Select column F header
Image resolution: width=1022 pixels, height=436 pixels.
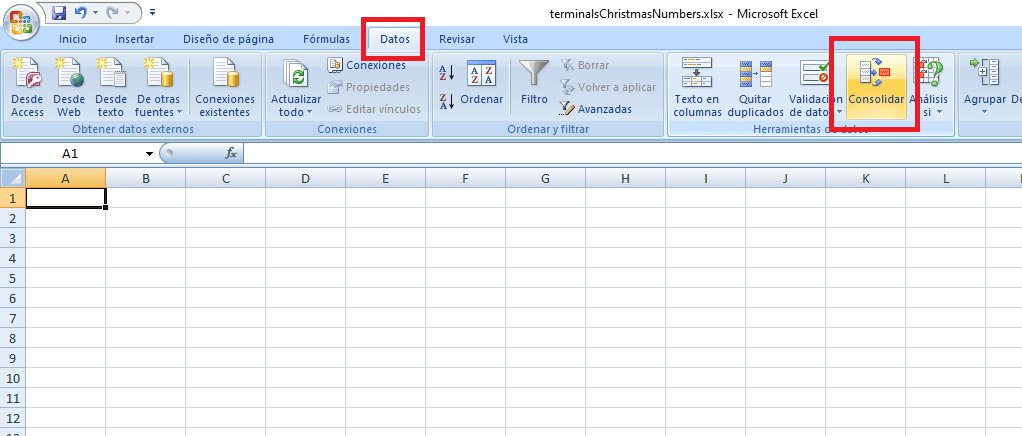465,178
